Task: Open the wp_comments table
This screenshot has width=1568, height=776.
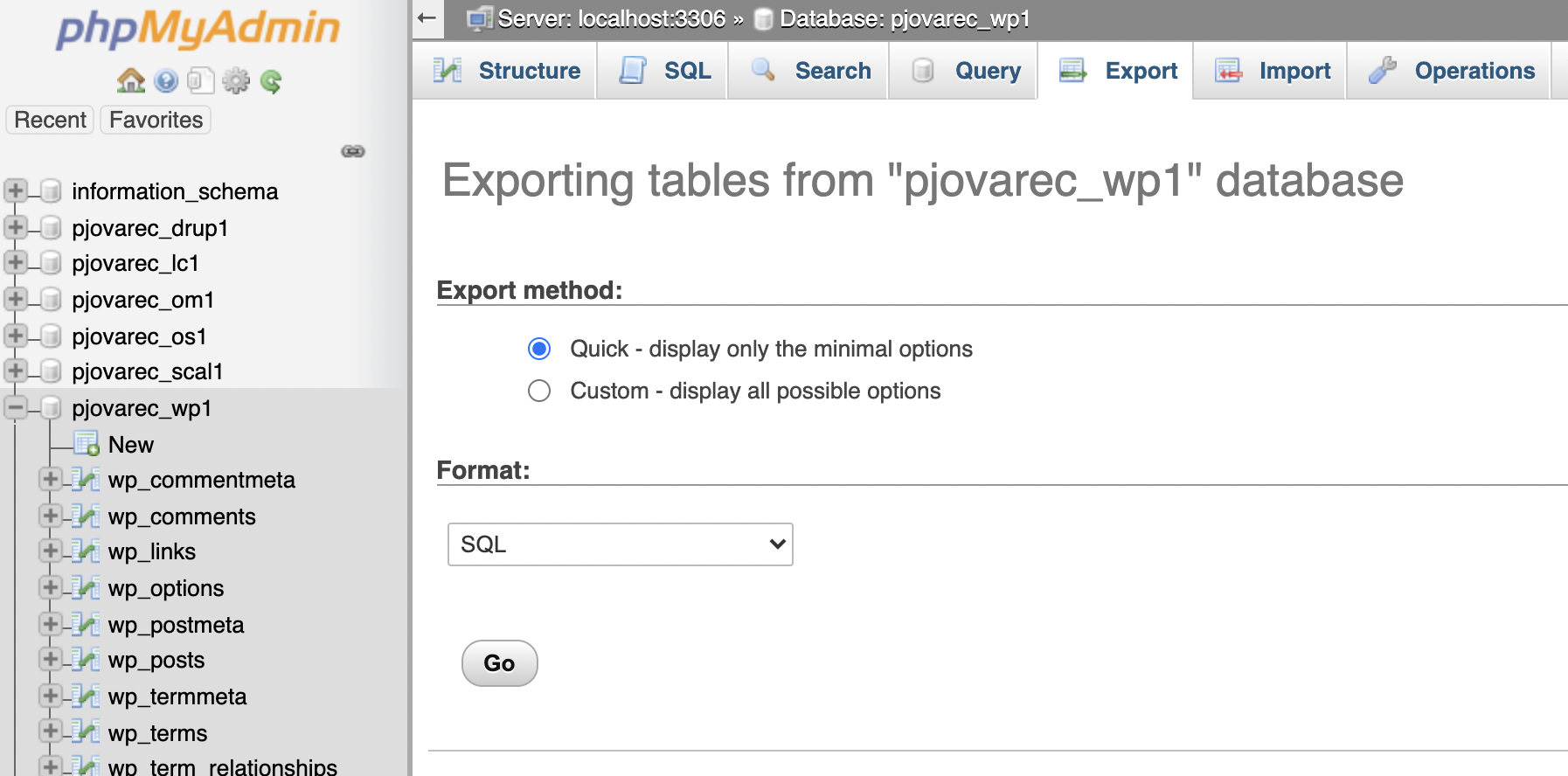Action: 182,516
